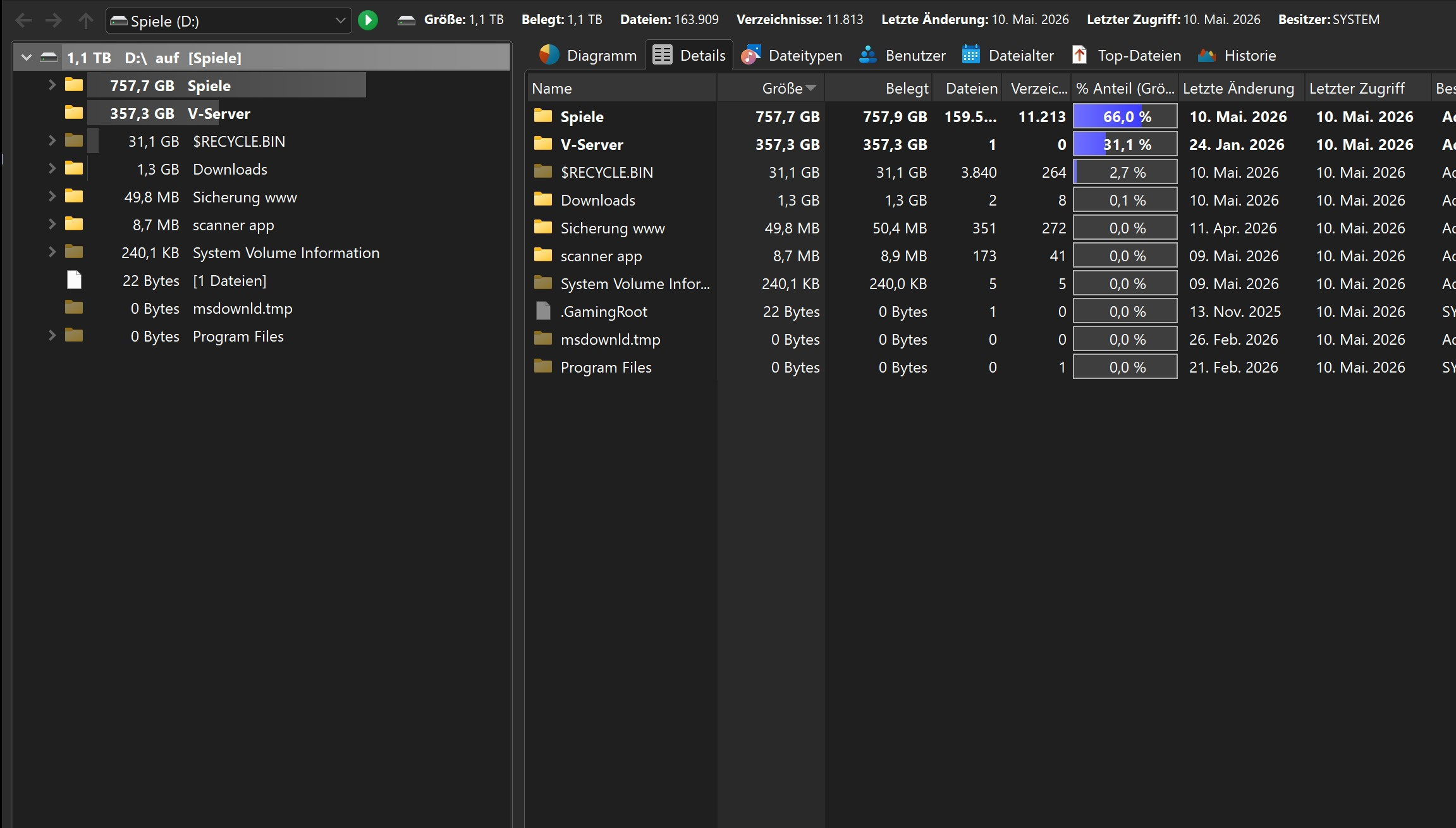This screenshot has height=828, width=1456.
Task: Click the '50,4 MB' Belegt cell
Action: (900, 228)
